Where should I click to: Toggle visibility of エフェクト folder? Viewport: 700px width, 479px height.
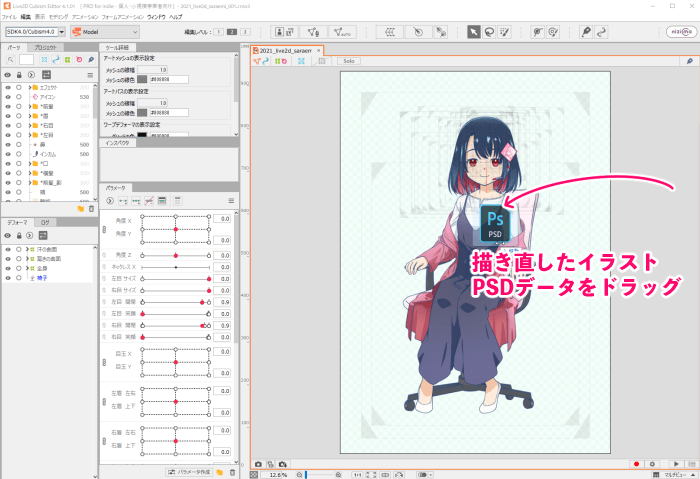point(8,87)
